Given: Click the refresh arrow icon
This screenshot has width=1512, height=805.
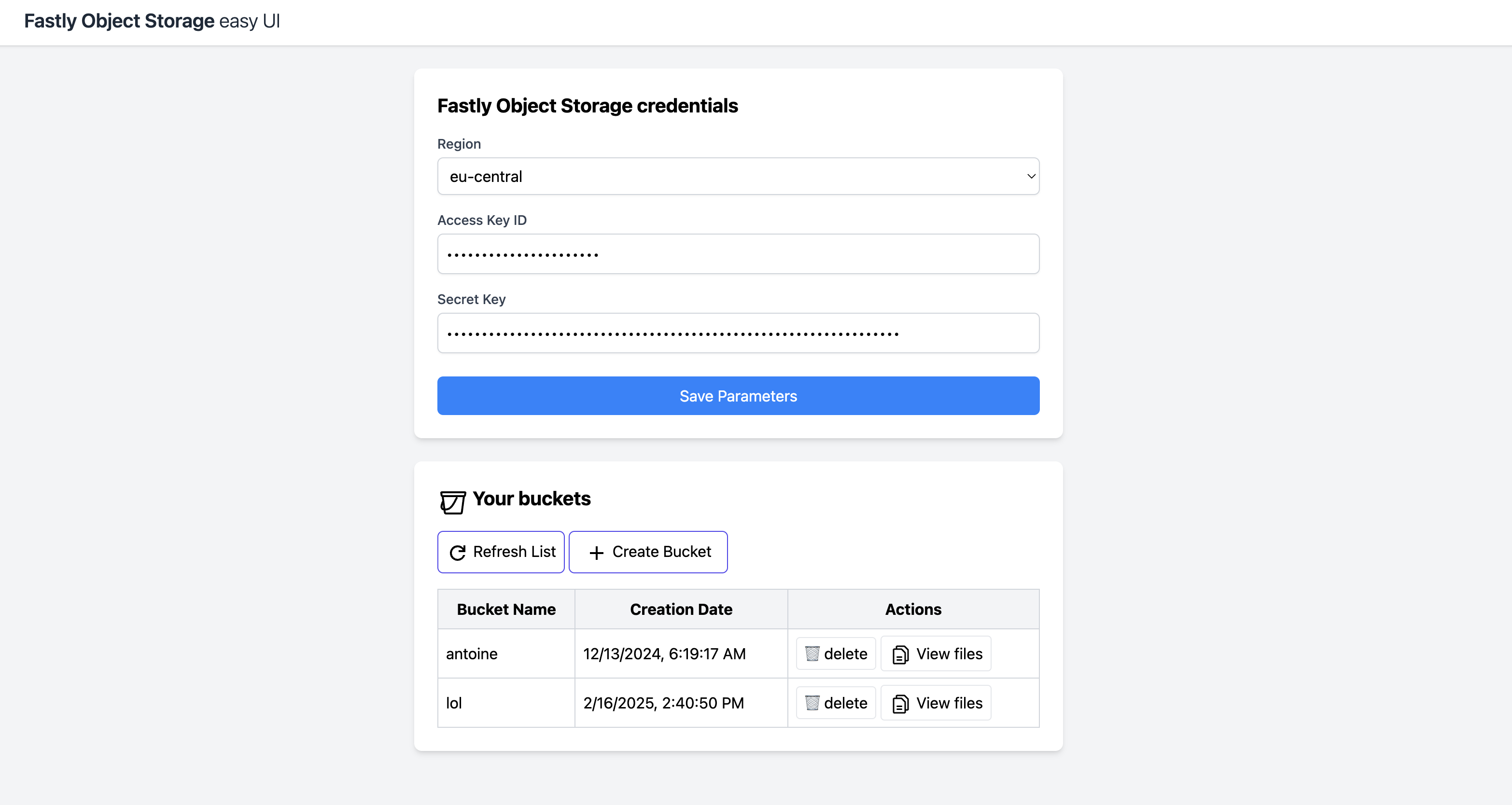Looking at the screenshot, I should coord(457,553).
